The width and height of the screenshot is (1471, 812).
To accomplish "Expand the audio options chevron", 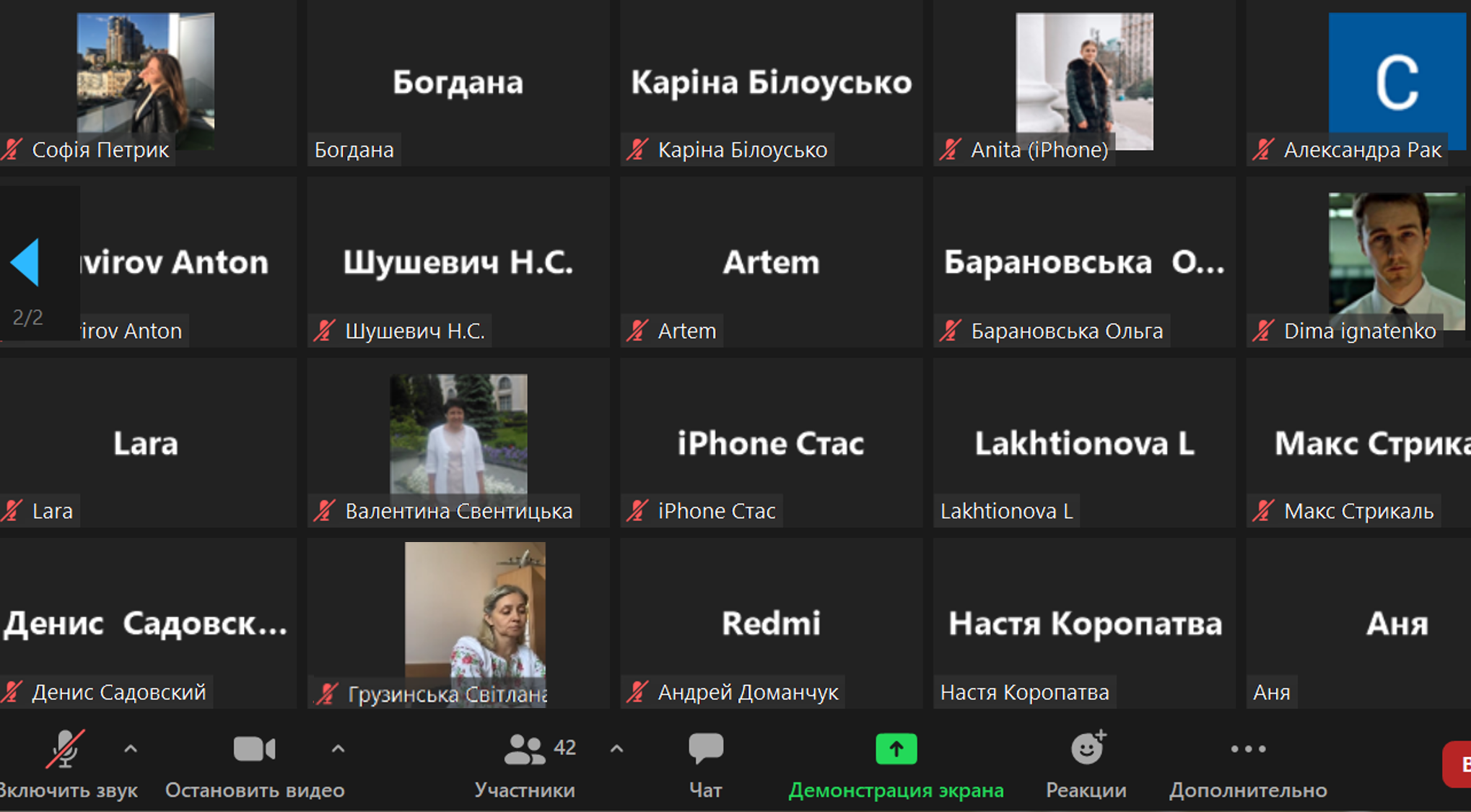I will [x=131, y=748].
